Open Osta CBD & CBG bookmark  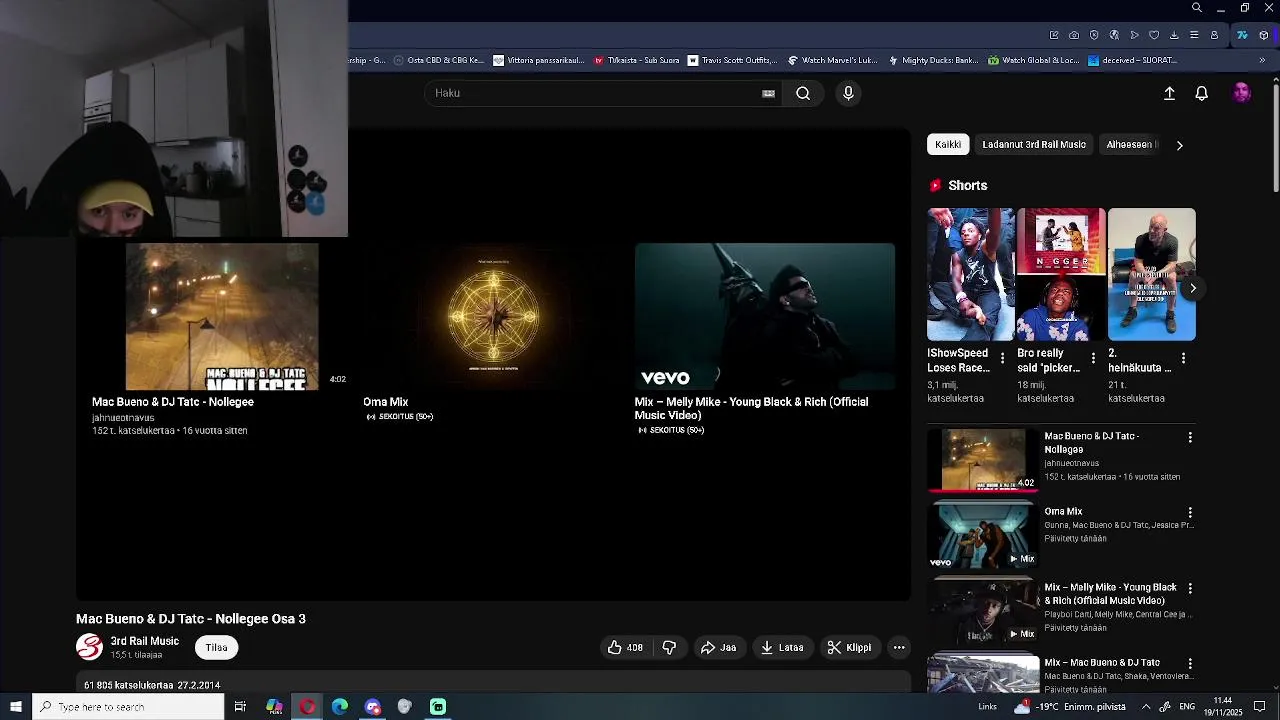(x=439, y=60)
